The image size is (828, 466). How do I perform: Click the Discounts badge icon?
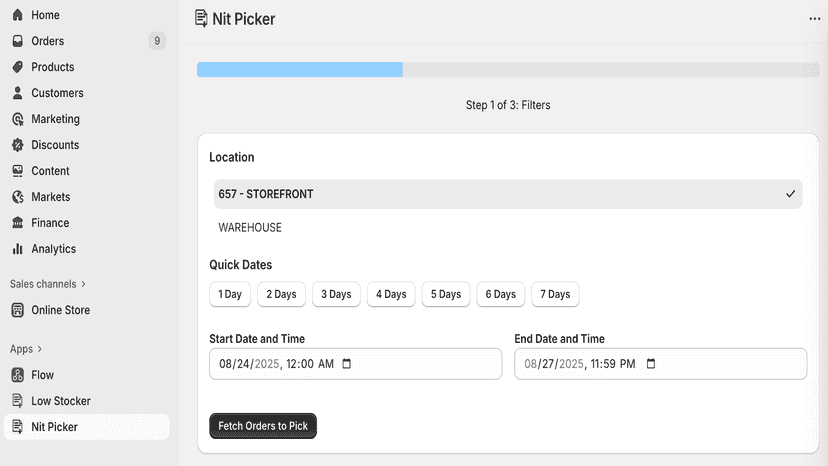pyautogui.click(x=17, y=145)
